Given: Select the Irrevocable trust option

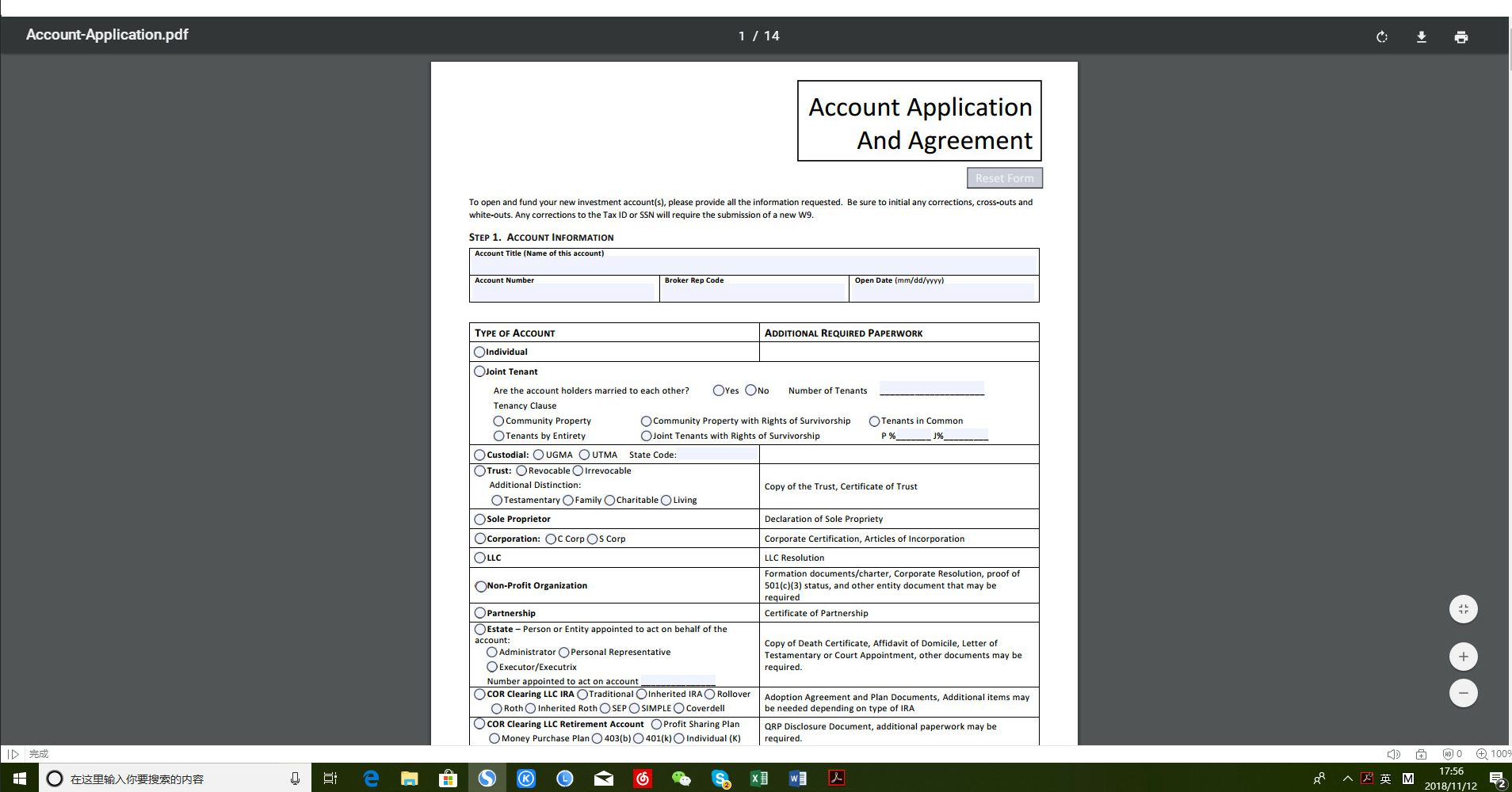Looking at the screenshot, I should pyautogui.click(x=578, y=471).
